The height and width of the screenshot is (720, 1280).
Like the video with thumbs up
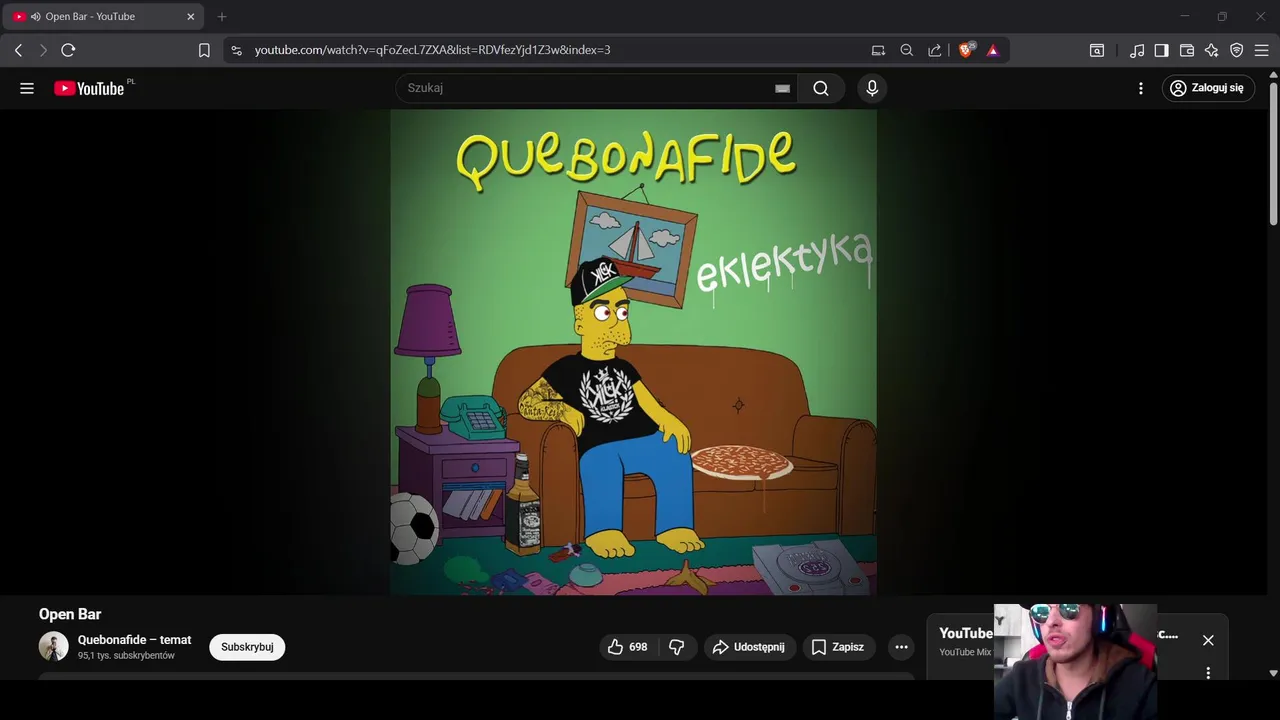pyautogui.click(x=627, y=647)
